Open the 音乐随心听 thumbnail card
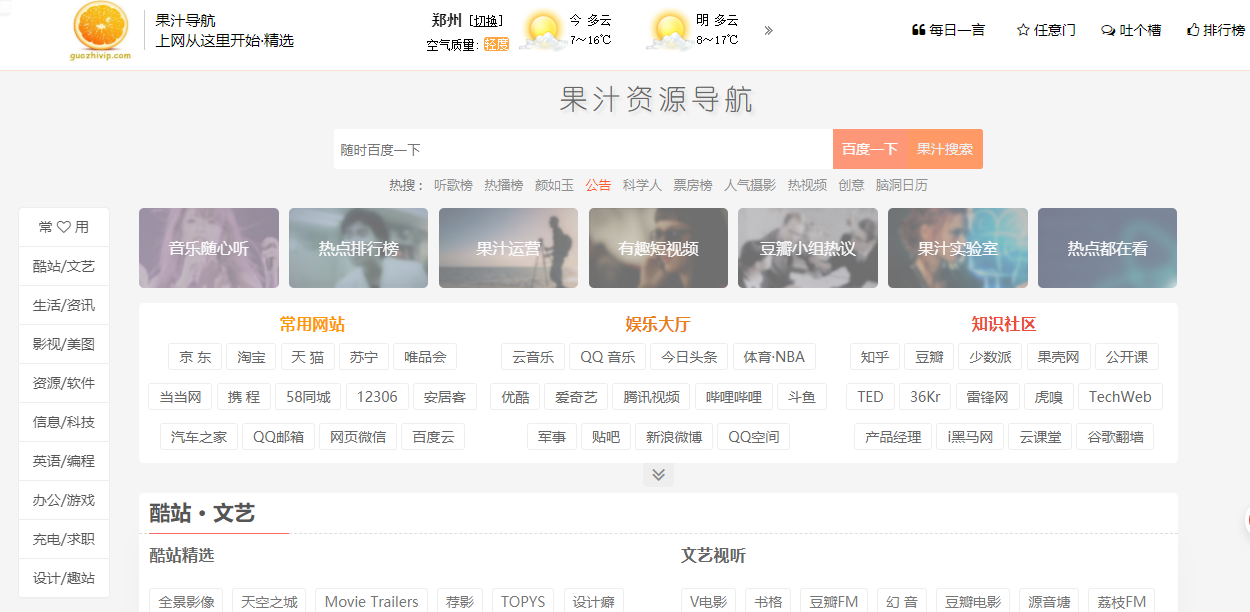The image size is (1250, 612). click(x=209, y=248)
